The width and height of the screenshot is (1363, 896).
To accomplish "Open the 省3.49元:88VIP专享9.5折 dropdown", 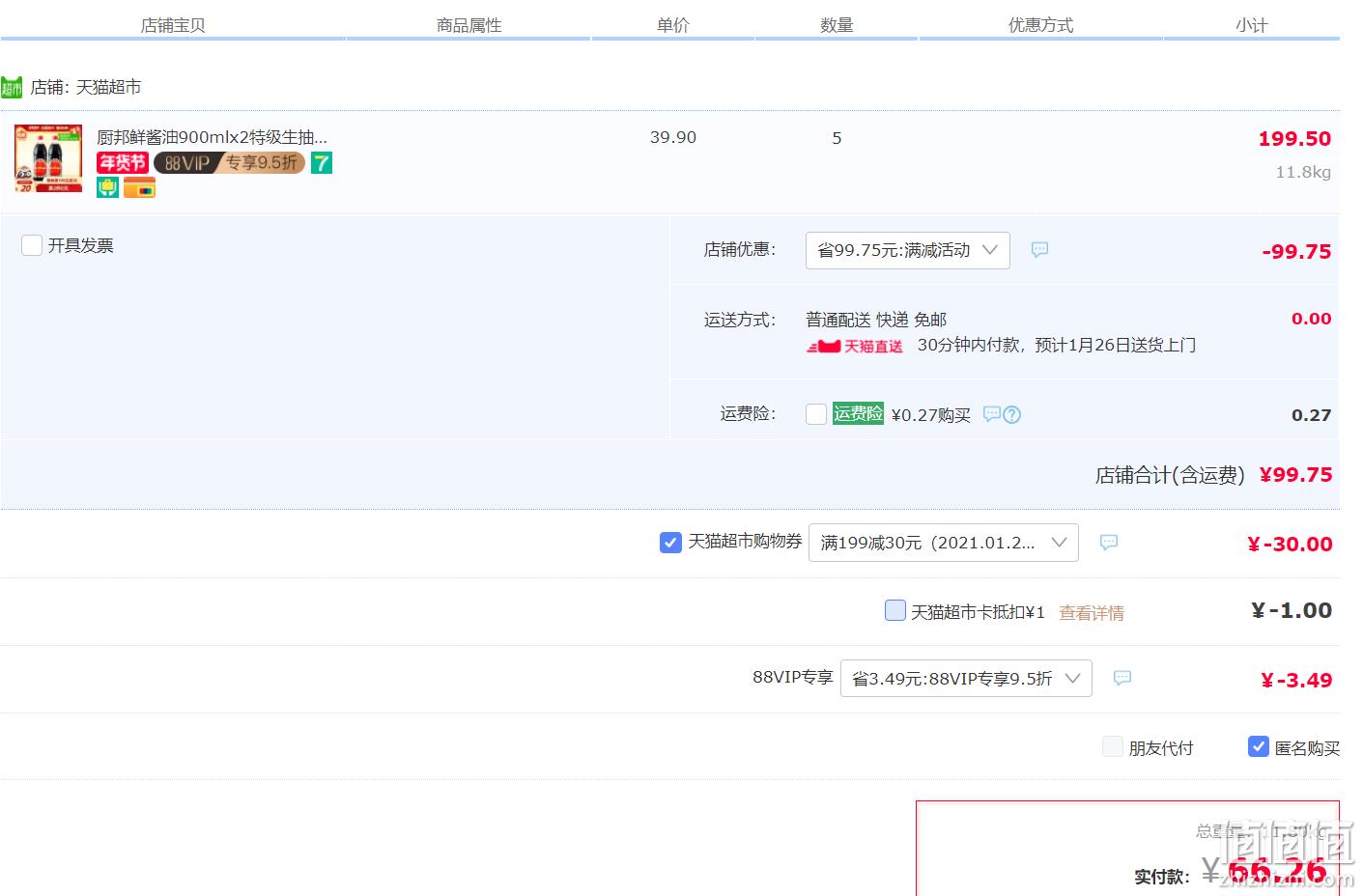I will point(967,678).
